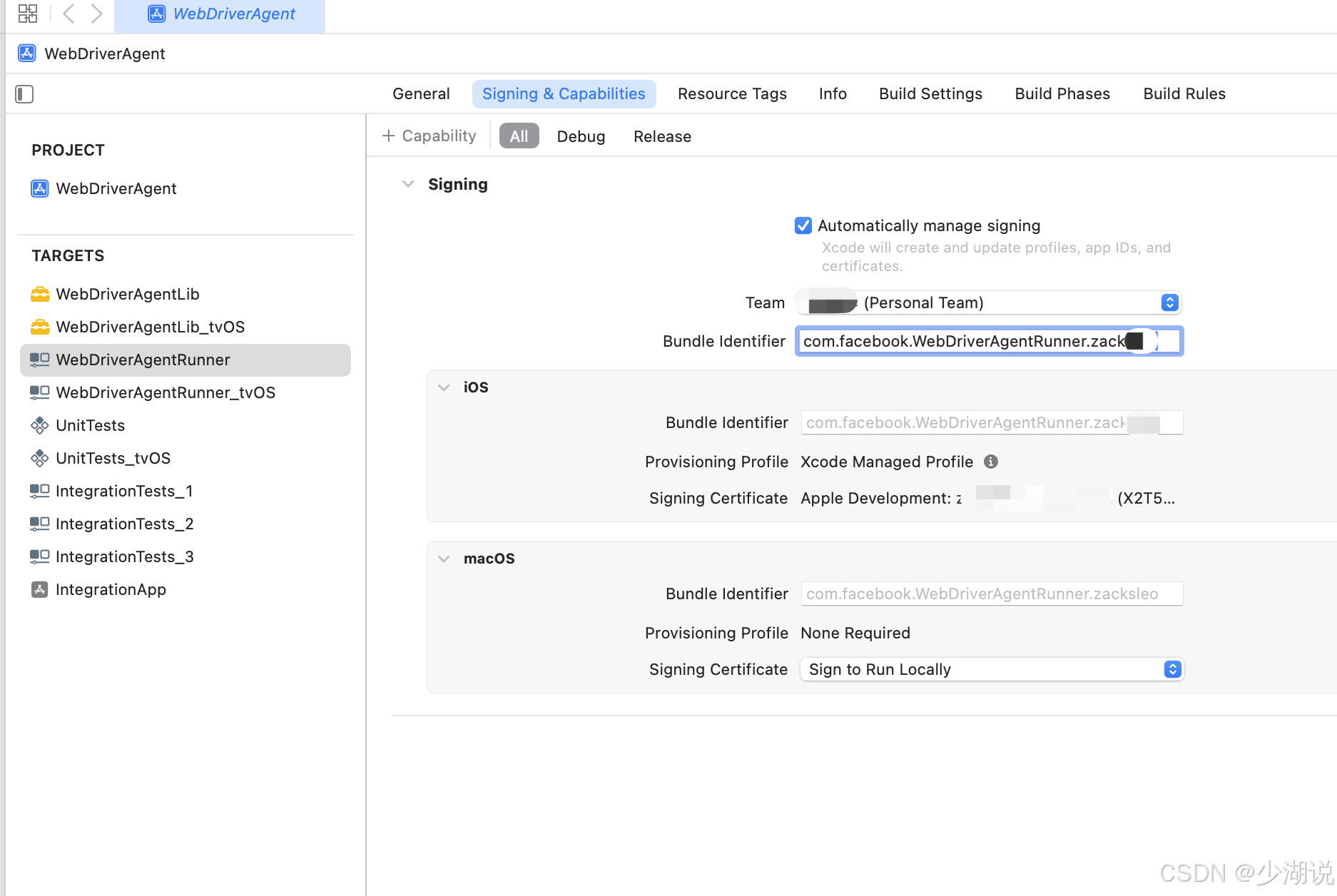Screen dimensions: 1337x896
Task: Click the main Bundle Identifier field
Action: point(990,341)
